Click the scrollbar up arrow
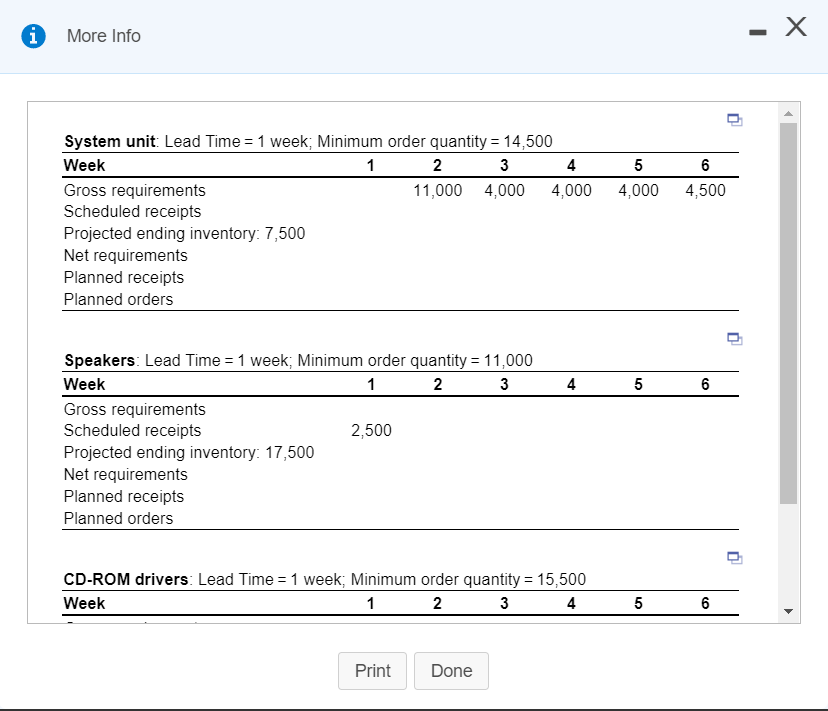This screenshot has width=828, height=711. pyautogui.click(x=788, y=113)
